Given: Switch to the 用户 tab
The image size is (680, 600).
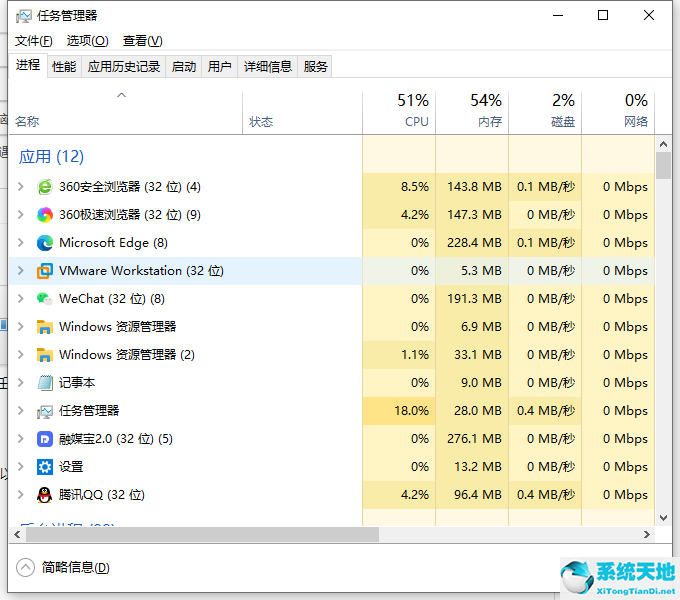Looking at the screenshot, I should (219, 66).
